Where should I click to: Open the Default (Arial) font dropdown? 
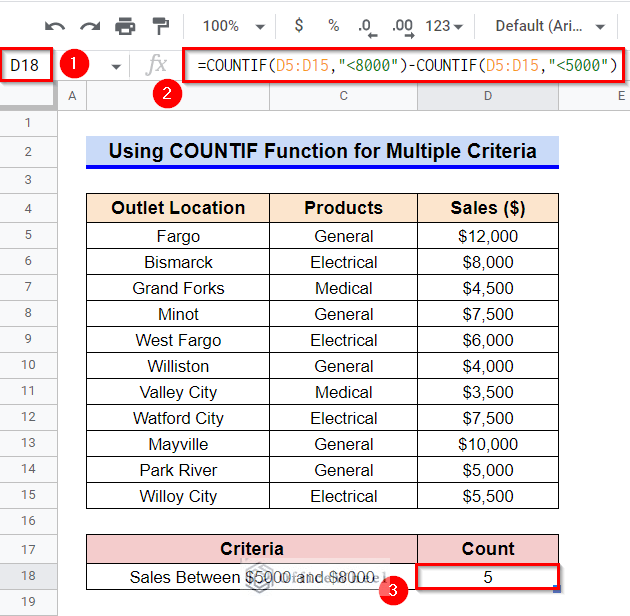[x=550, y=27]
